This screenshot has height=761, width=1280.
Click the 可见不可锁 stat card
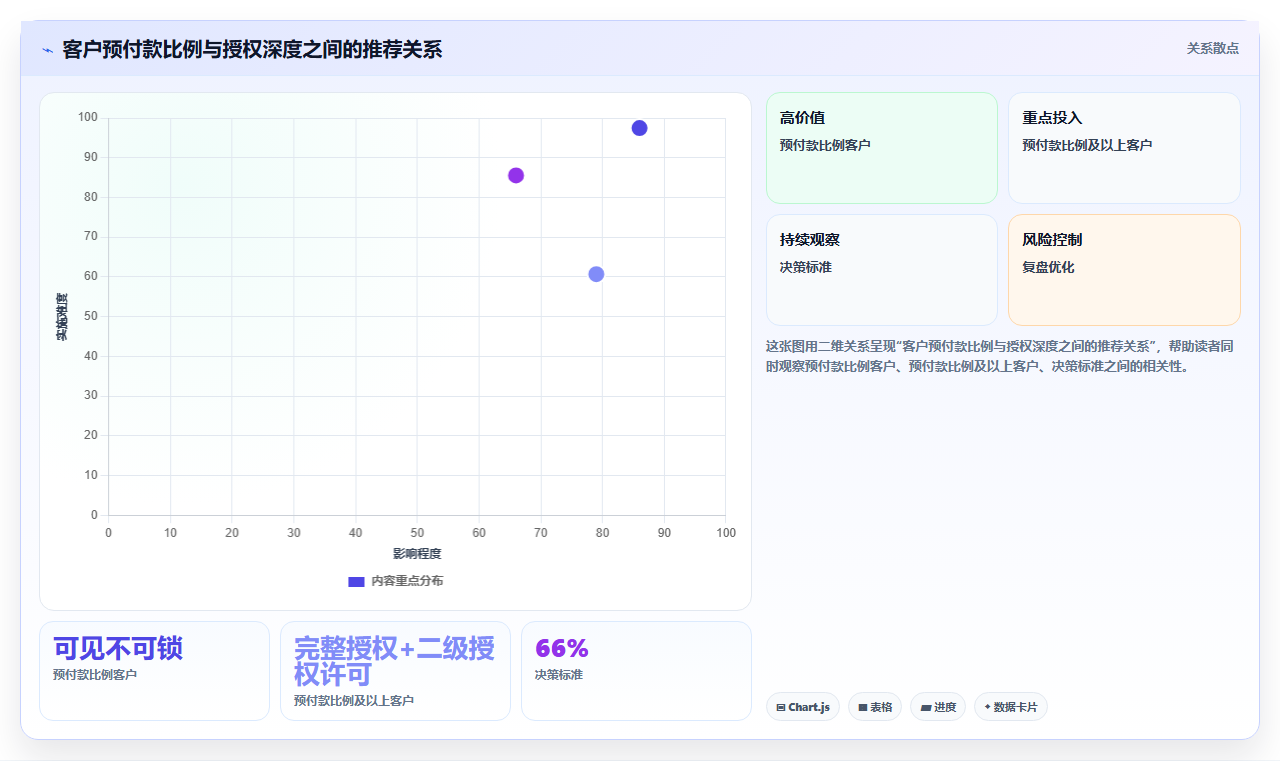click(154, 671)
